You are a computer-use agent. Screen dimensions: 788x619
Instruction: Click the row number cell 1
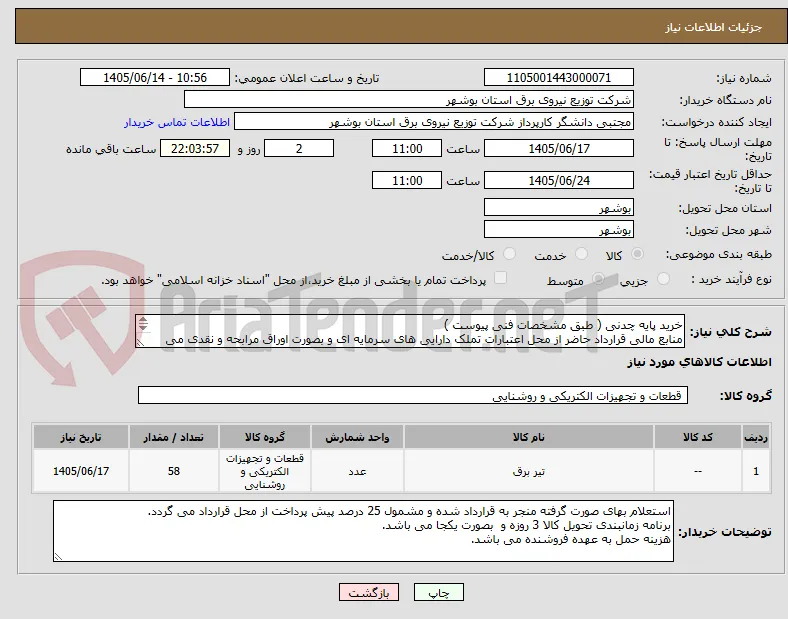click(x=756, y=471)
